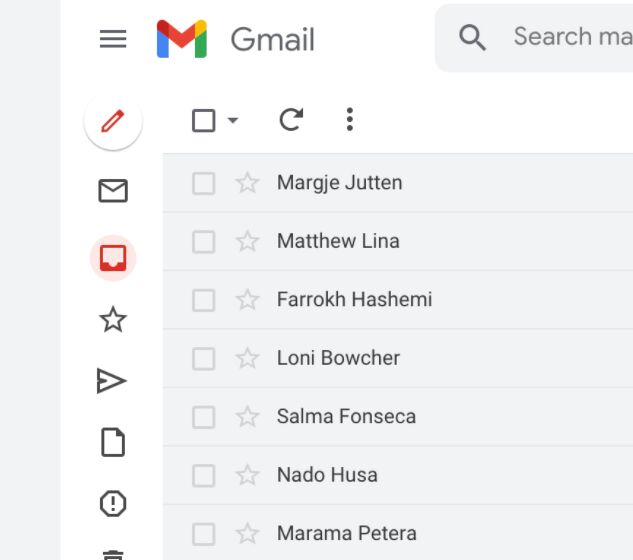Click the Gmail wordmark text
This screenshot has height=560, width=633.
point(272,40)
